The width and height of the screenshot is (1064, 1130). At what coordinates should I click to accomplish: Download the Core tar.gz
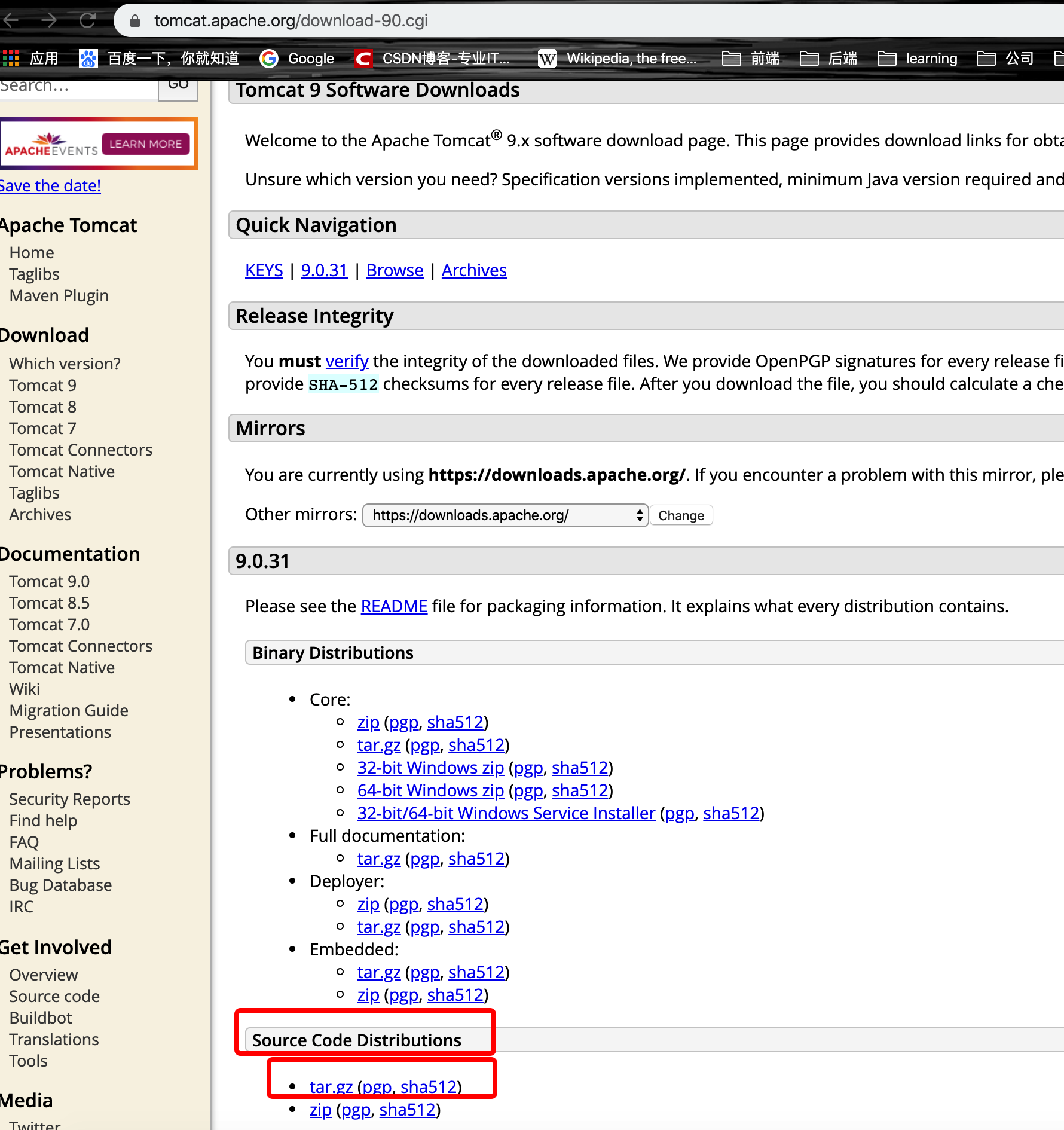point(379,745)
